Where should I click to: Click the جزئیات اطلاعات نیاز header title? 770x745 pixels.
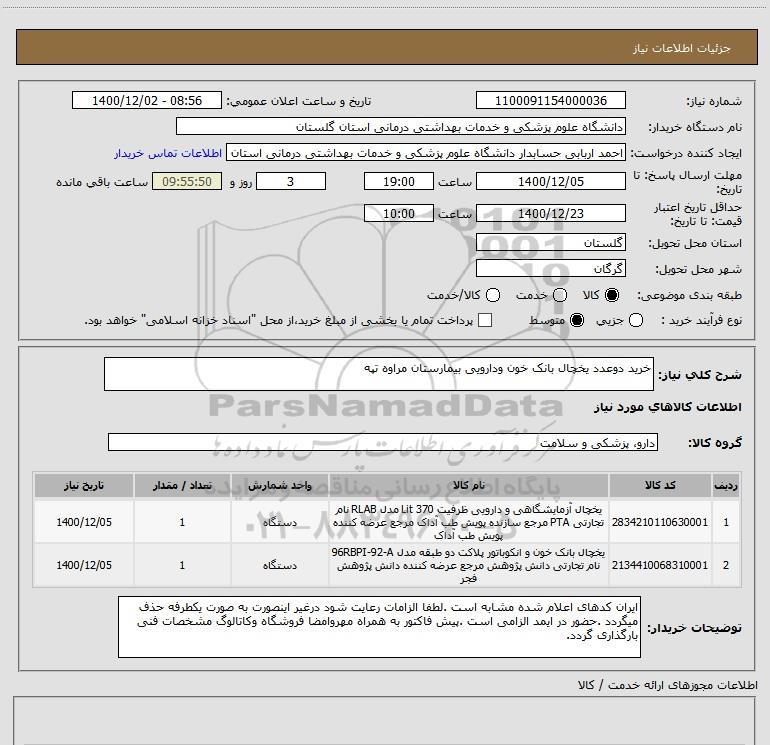click(682, 48)
